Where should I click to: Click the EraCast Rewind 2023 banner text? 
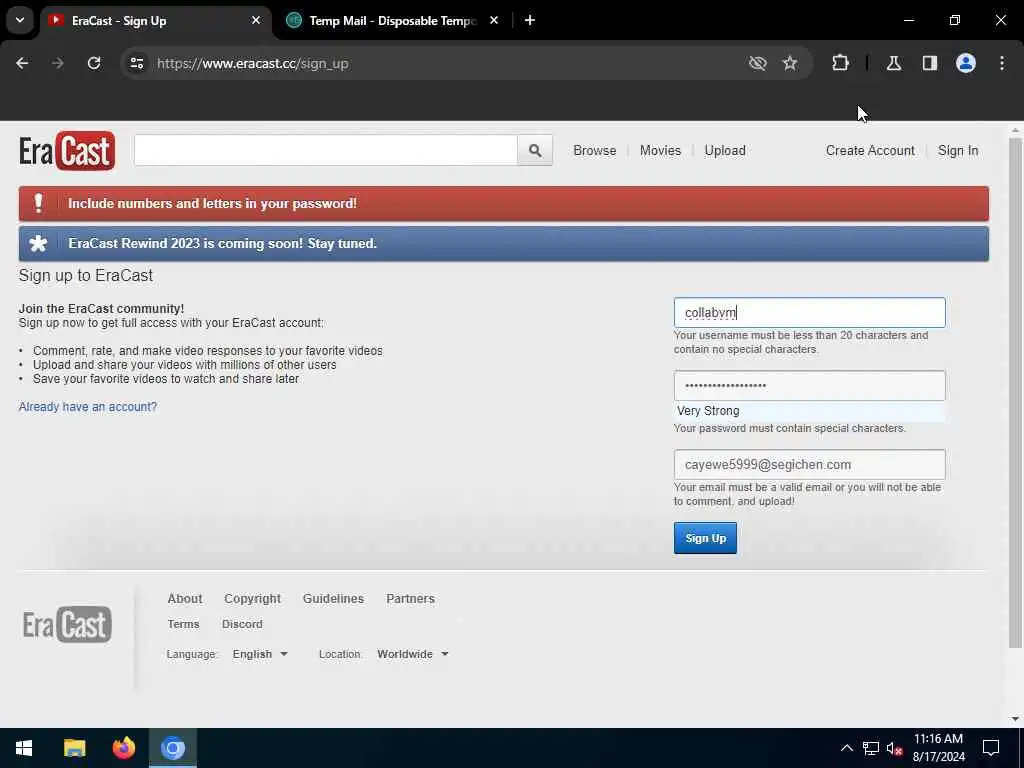pyautogui.click(x=223, y=244)
